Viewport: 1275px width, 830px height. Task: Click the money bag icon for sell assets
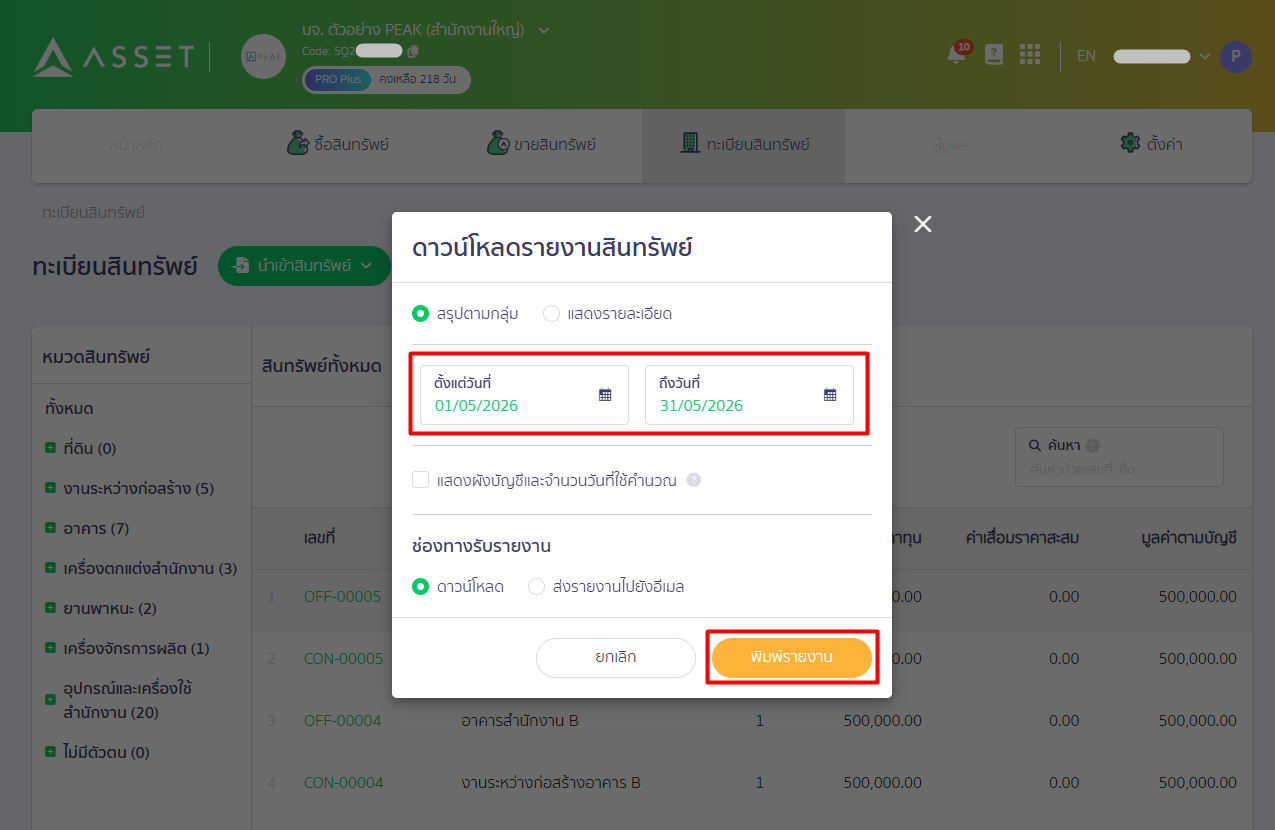point(498,143)
